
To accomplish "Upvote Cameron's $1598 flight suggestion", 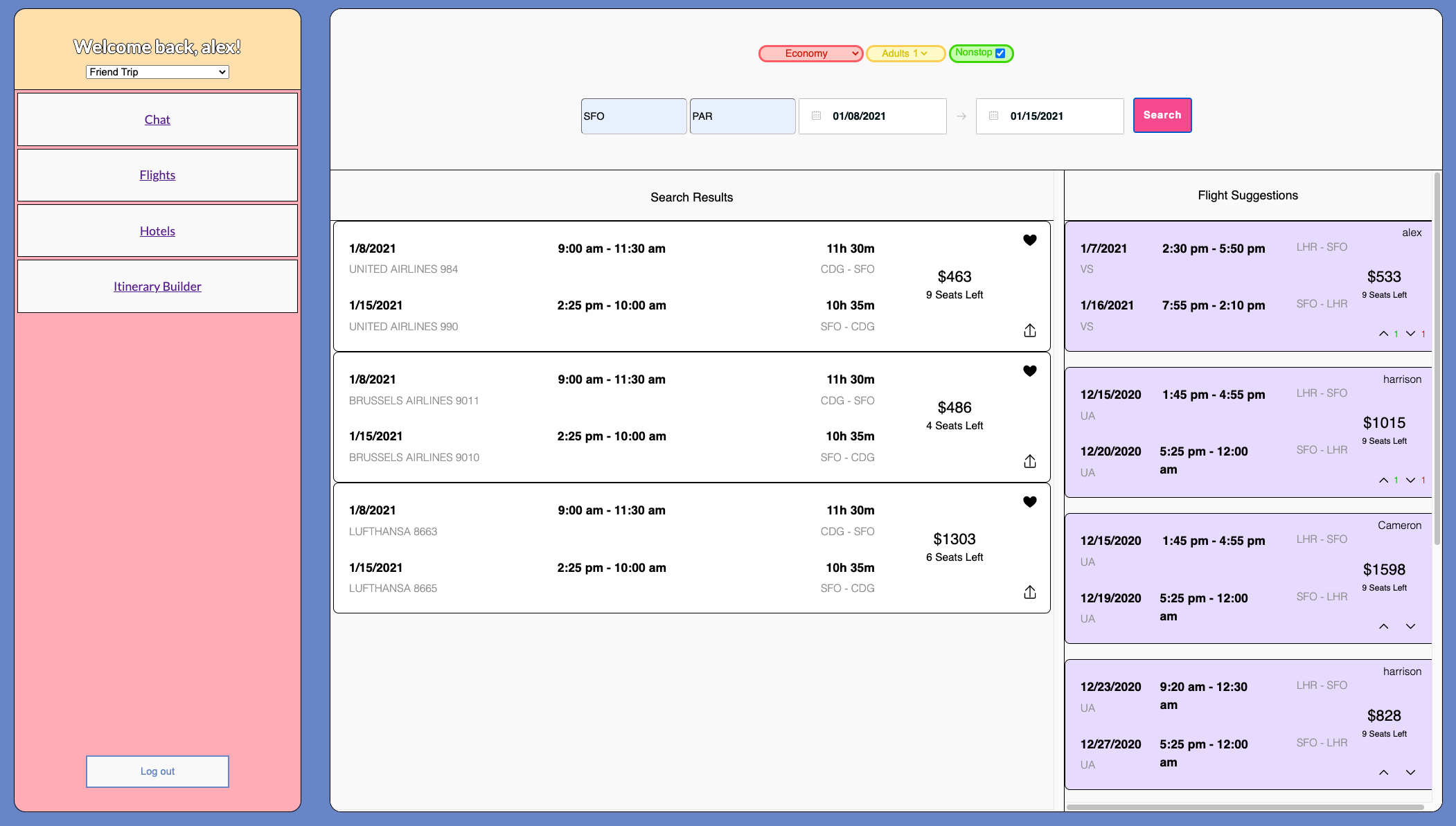I will [x=1383, y=627].
